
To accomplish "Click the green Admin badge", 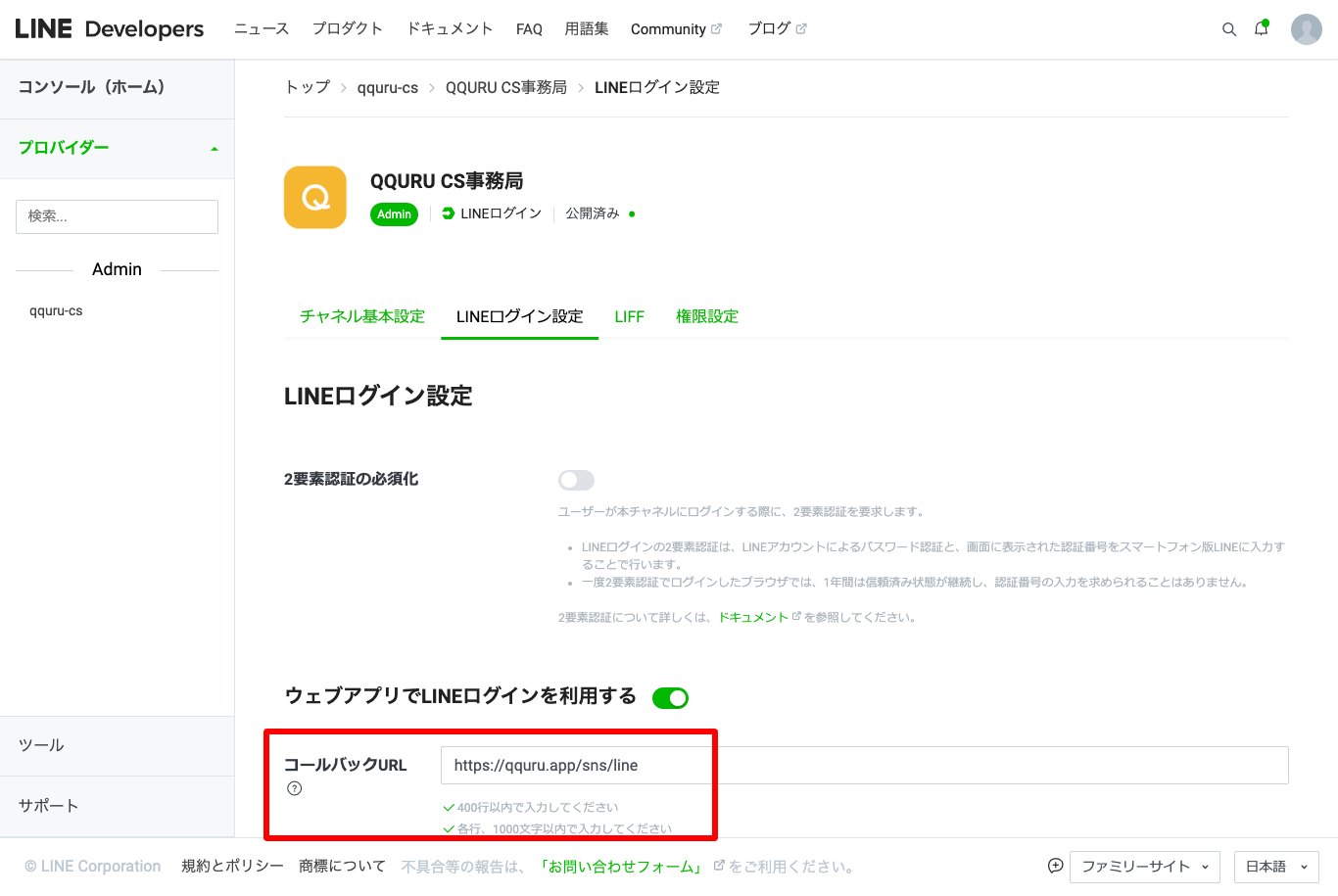I will (x=394, y=214).
